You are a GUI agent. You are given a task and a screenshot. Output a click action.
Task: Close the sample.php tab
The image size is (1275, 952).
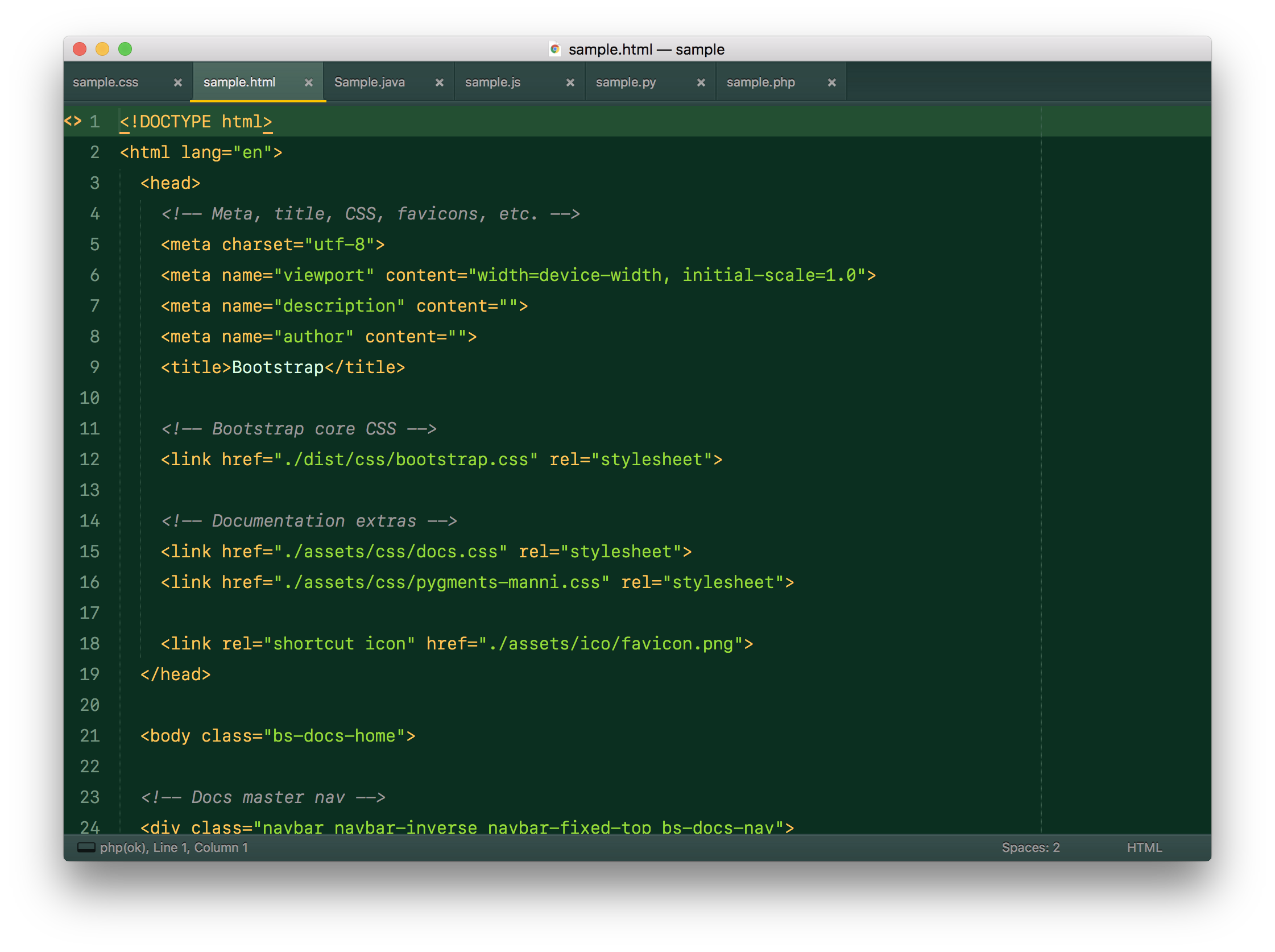[831, 82]
